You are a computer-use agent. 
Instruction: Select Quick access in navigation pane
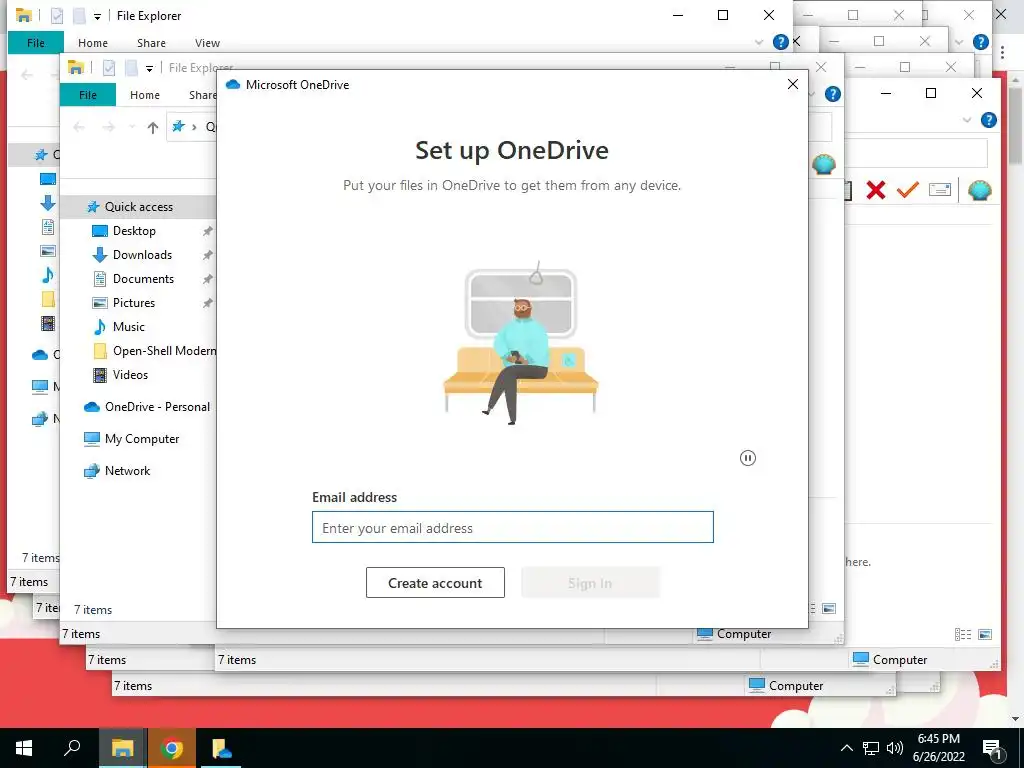coord(138,207)
